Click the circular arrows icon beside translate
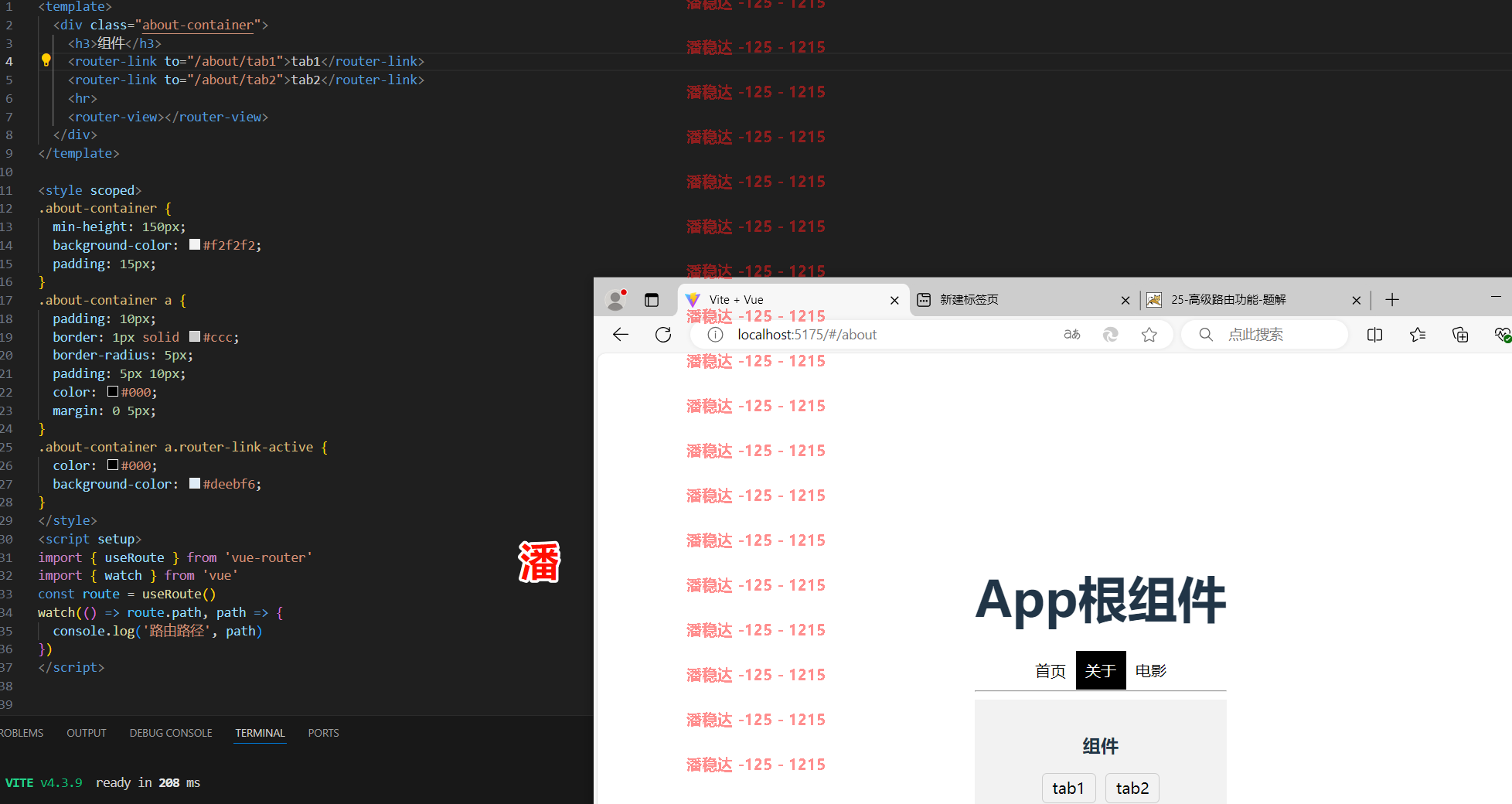 coord(1111,335)
